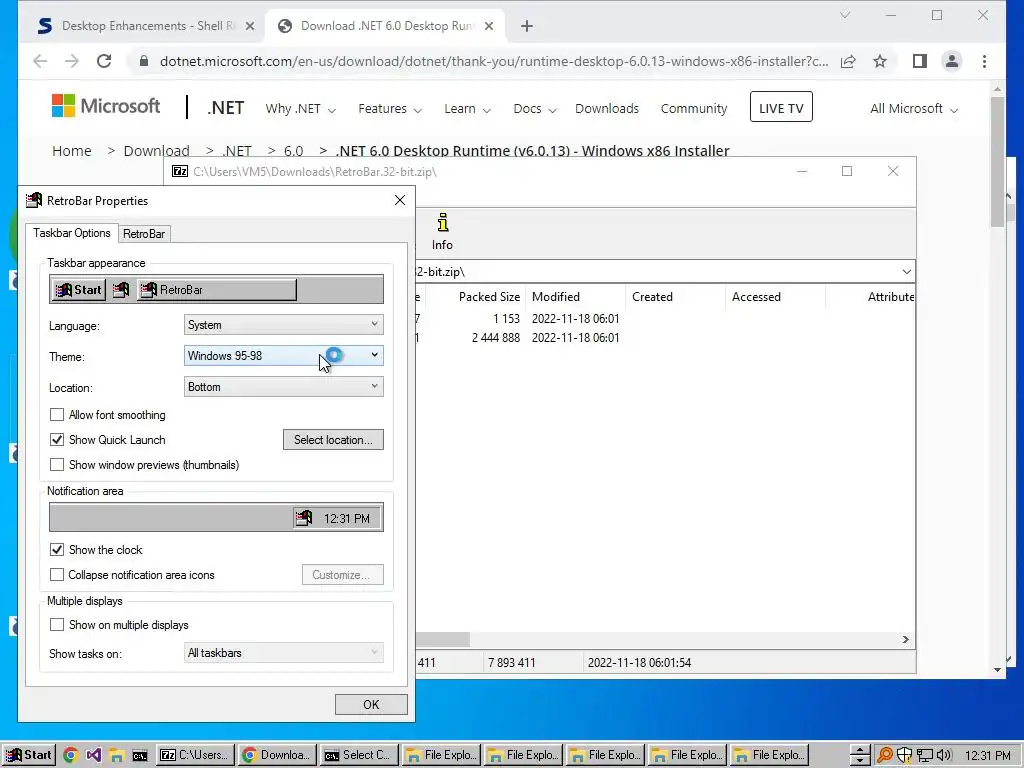Expand the Why .NET menu
Screen dimensions: 1024x768
pos(300,108)
